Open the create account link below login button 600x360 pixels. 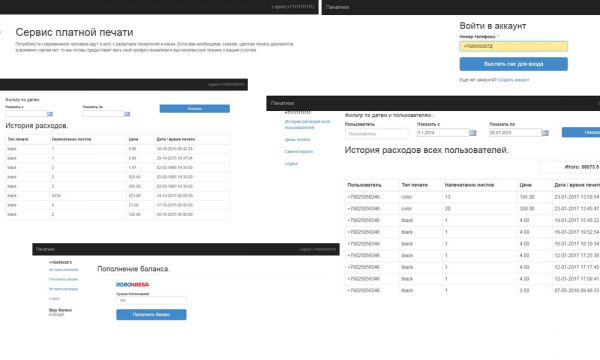514,80
